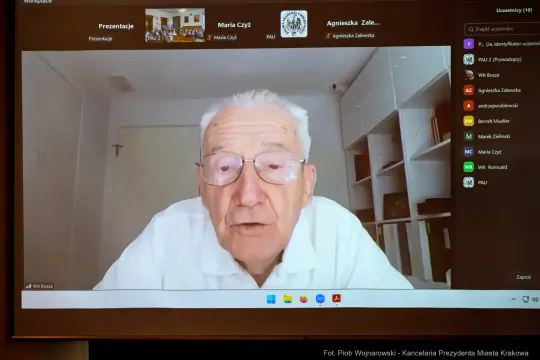Click muted microphone icon beside Agnieszka Zalewska label
Screen dimensions: 540x360
(x=328, y=35)
